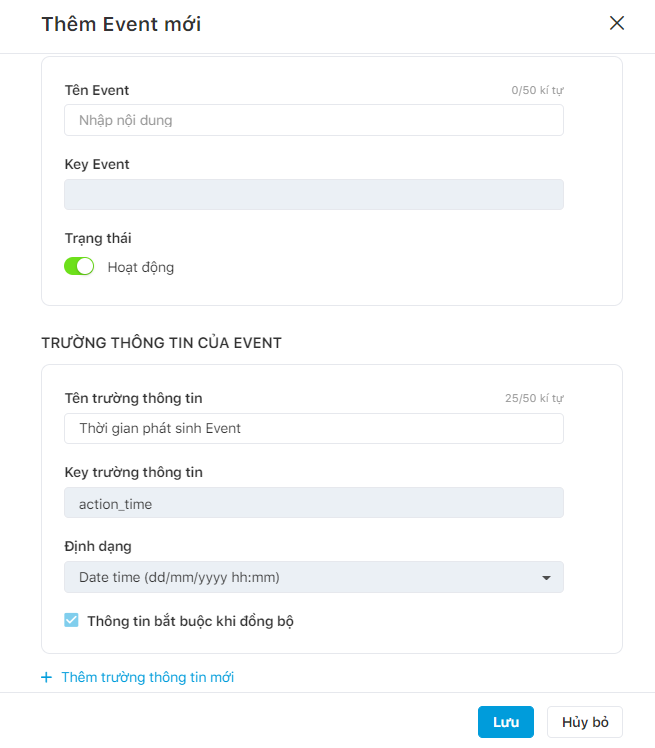
Task: Click the Thông tin bắt buộc khi đồng bộ text
Action: coord(190,621)
